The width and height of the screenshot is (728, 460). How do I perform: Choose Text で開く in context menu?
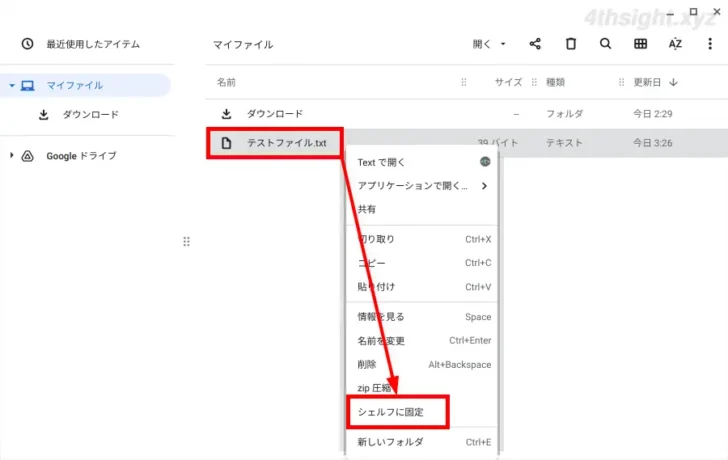[422, 162]
